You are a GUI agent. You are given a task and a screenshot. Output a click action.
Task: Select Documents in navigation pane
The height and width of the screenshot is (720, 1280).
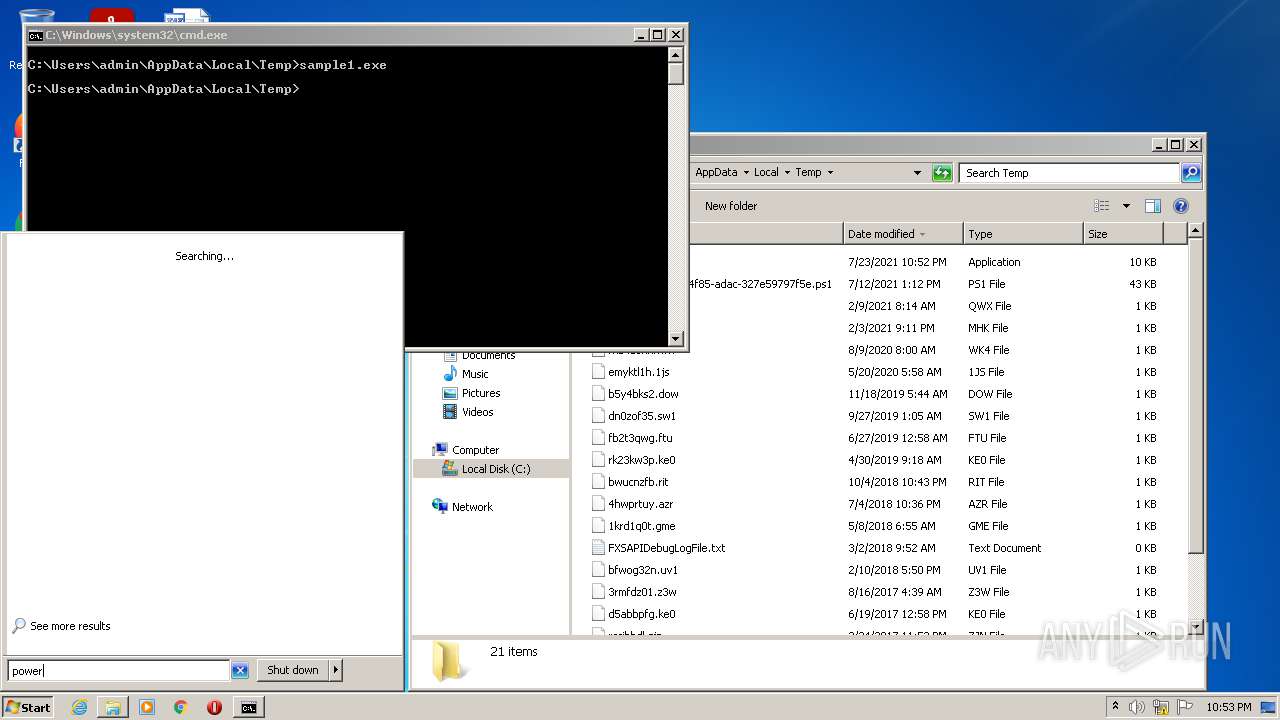(x=488, y=355)
